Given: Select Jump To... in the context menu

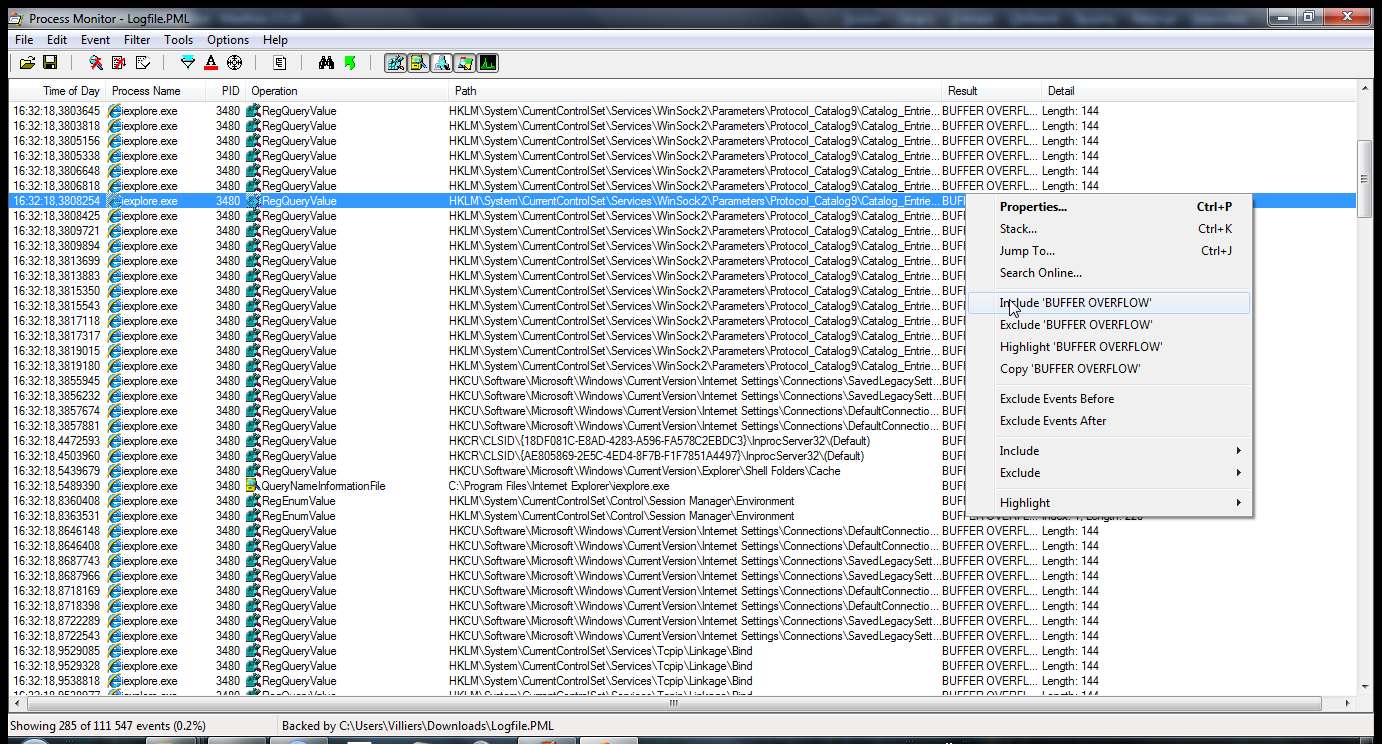Looking at the screenshot, I should pyautogui.click(x=1109, y=251).
